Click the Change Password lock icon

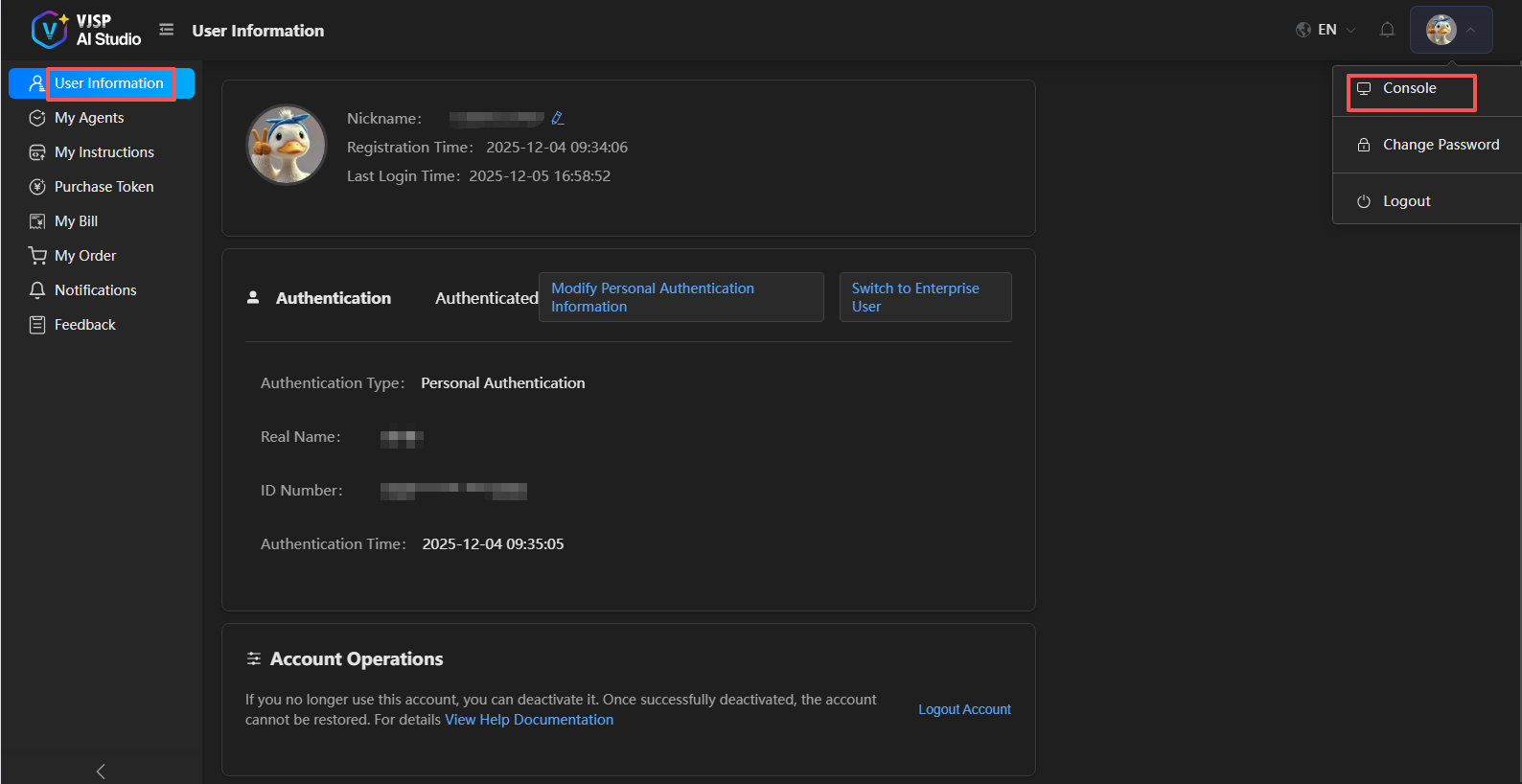1364,145
